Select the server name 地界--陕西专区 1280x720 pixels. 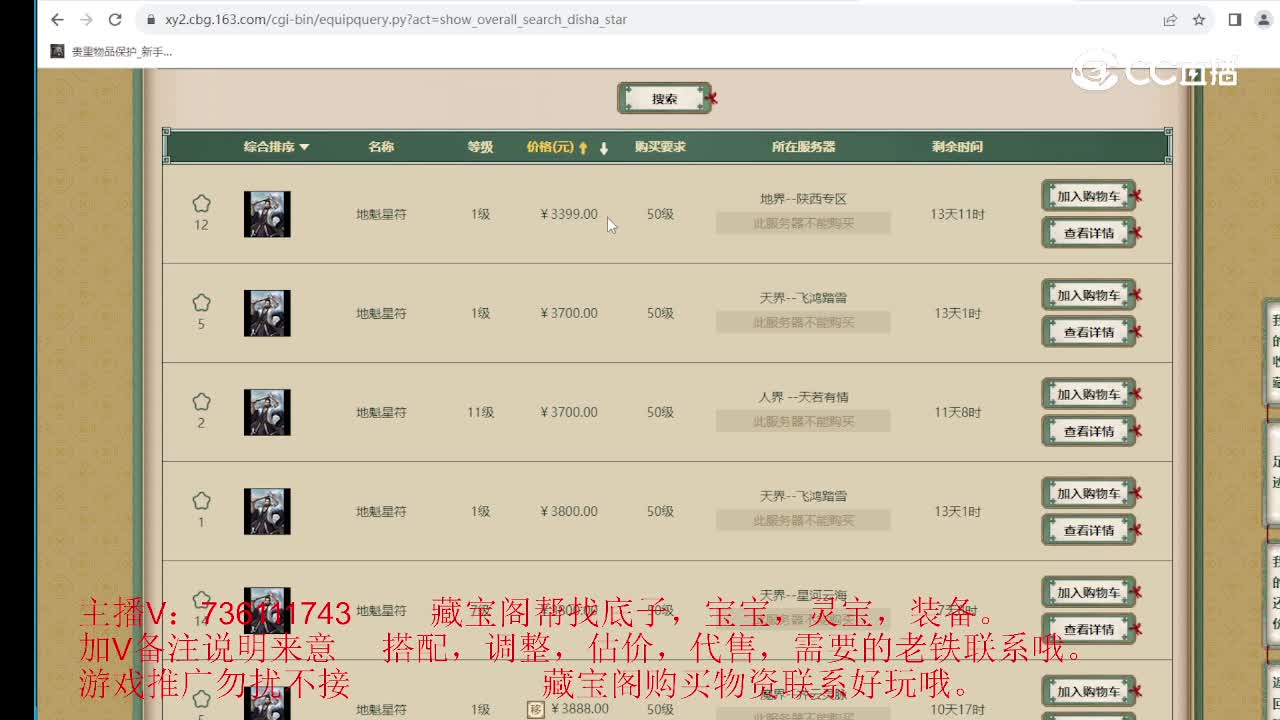point(803,199)
